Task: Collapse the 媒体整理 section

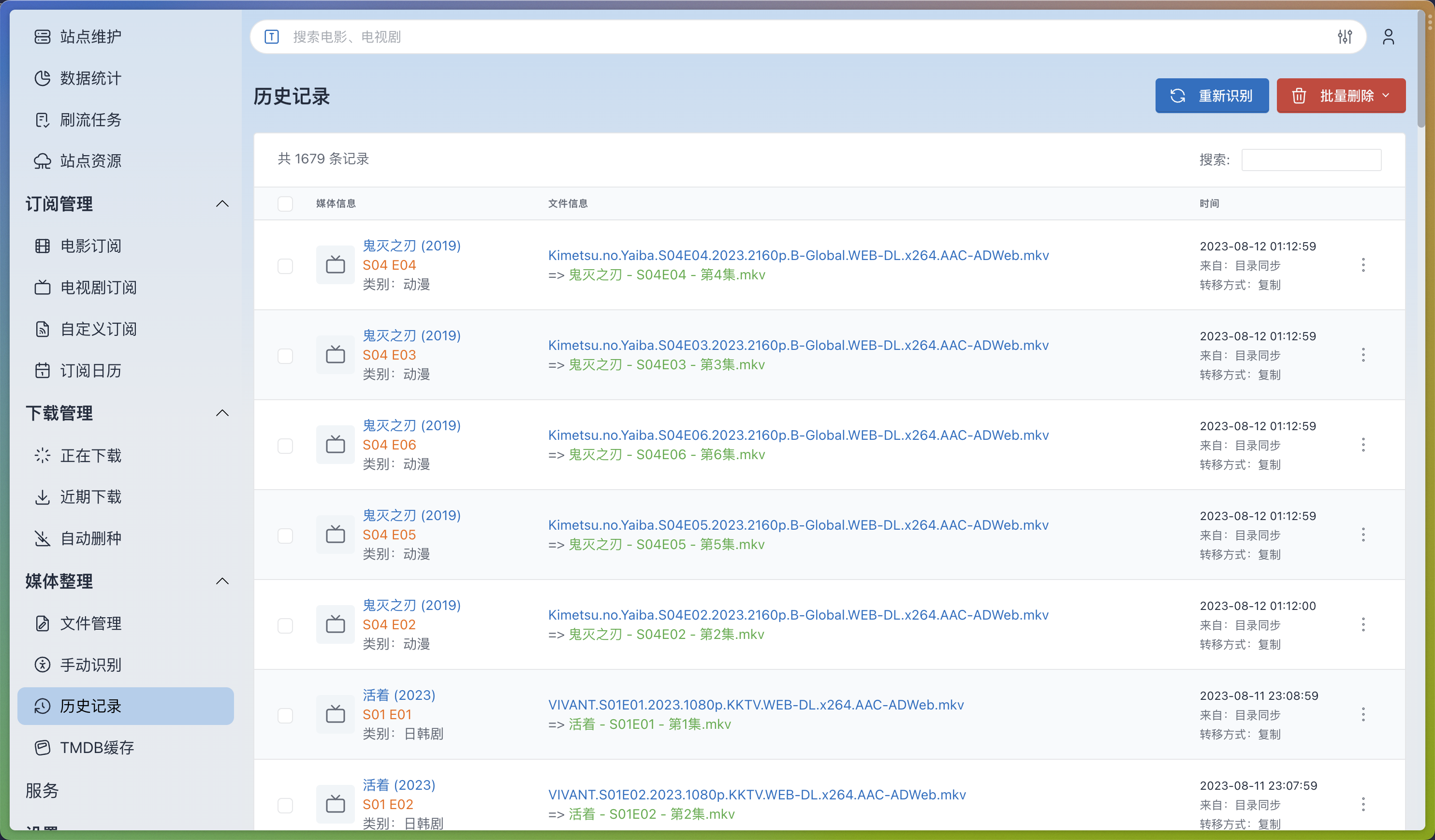Action: [223, 581]
